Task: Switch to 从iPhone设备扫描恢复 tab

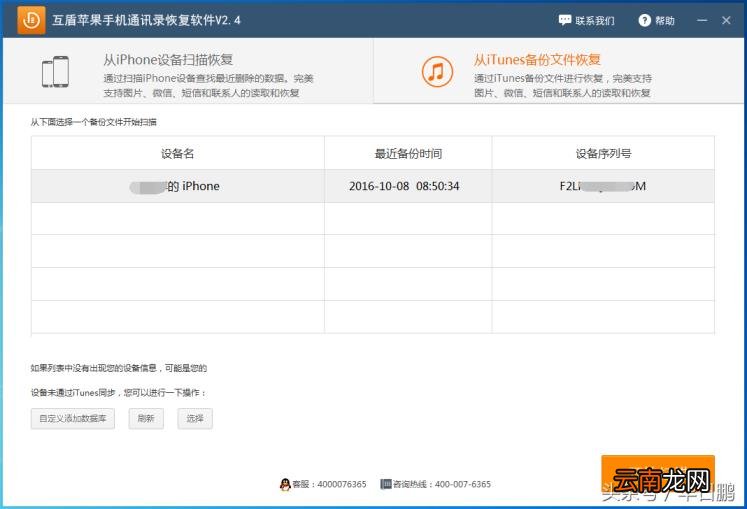Action: [188, 71]
